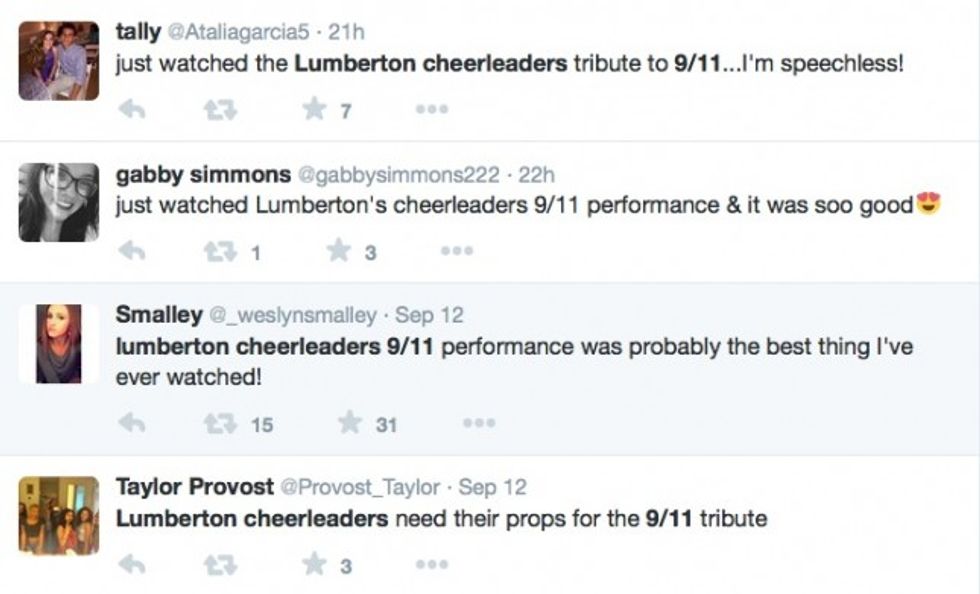Open tally's profile picture thumbnail
980x594 pixels.
tap(59, 60)
